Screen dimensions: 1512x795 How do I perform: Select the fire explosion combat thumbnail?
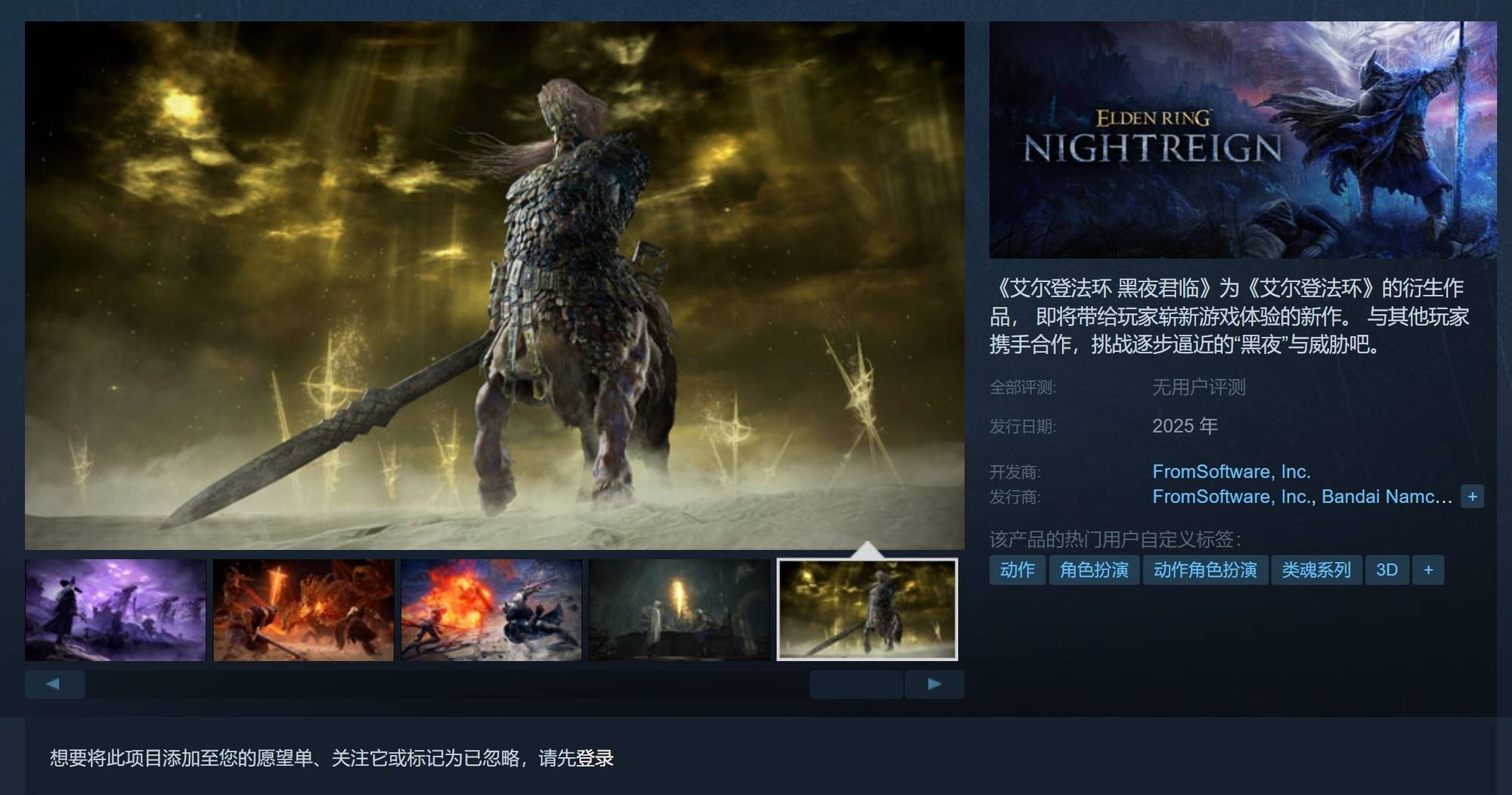pyautogui.click(x=491, y=610)
